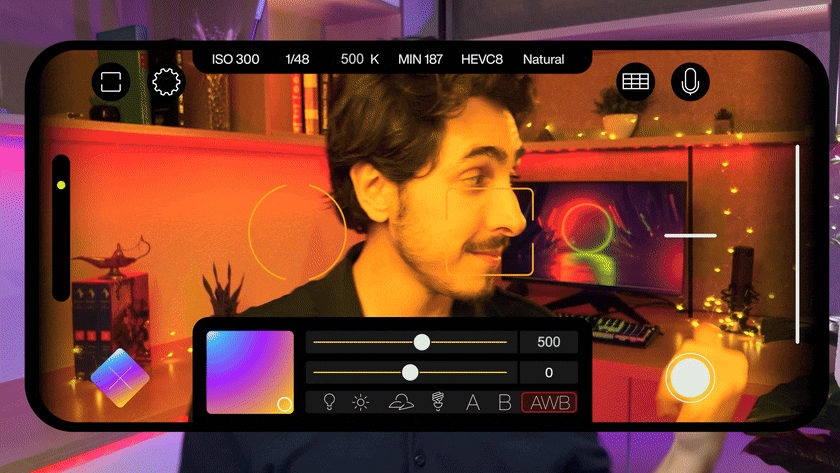Select the cloudy white balance preset
Viewport: 840px width, 473px height.
[401, 402]
